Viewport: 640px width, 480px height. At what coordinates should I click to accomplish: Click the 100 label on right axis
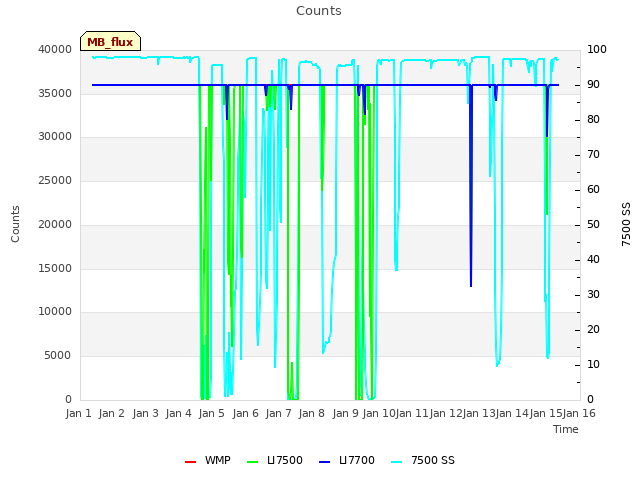(596, 49)
